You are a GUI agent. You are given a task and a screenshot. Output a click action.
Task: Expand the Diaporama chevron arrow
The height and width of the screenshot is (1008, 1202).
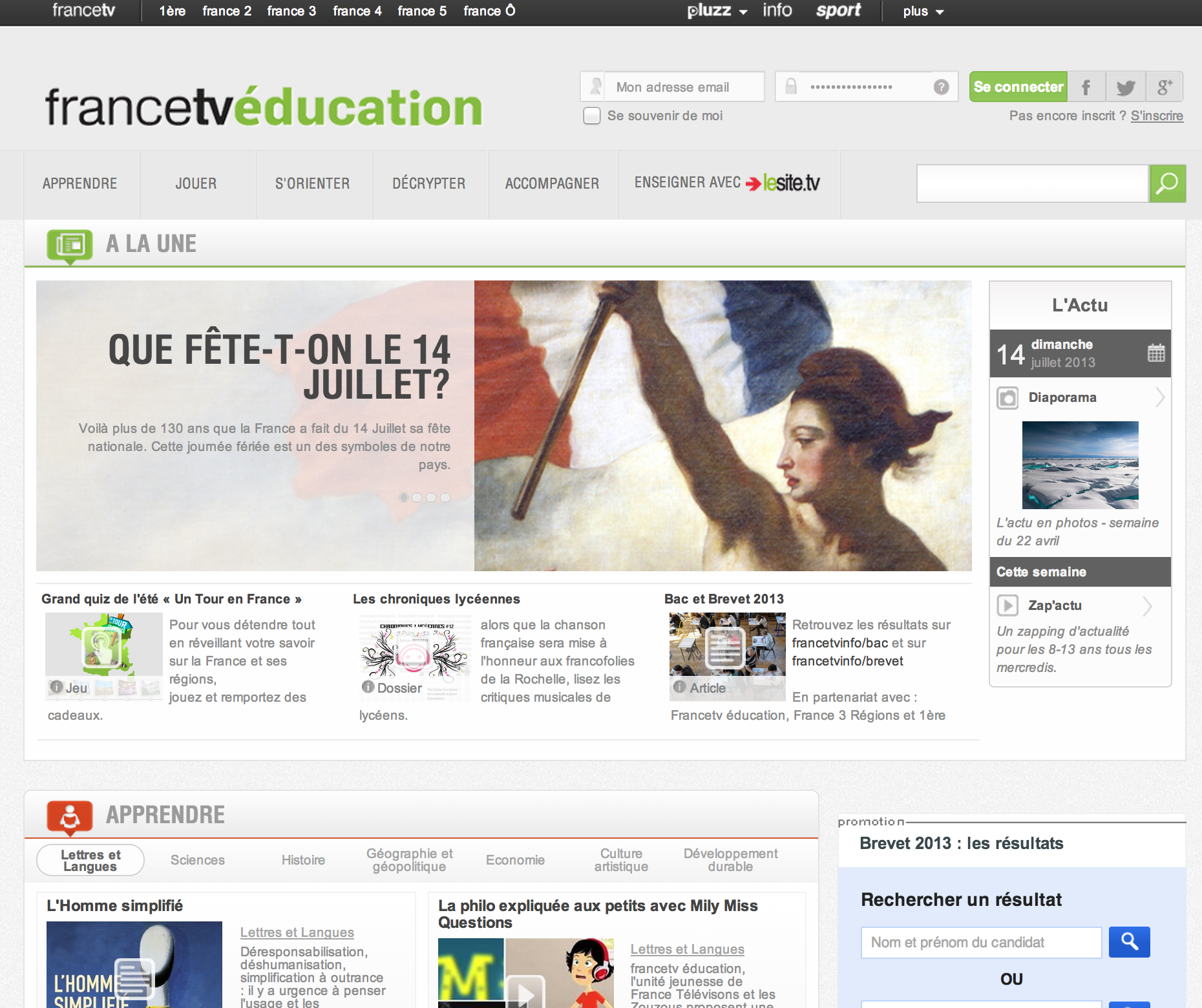[x=1160, y=397]
